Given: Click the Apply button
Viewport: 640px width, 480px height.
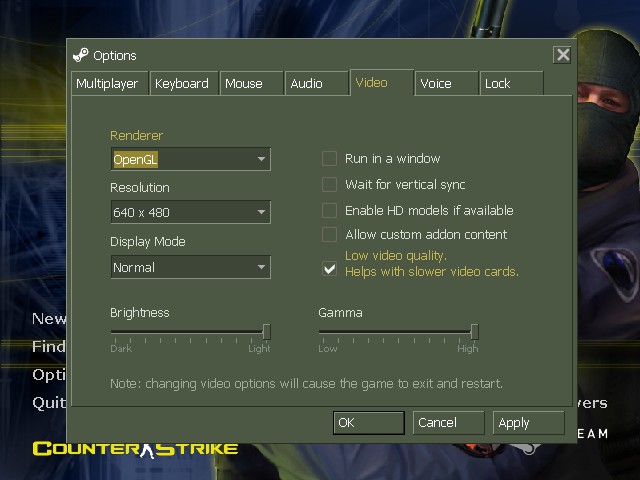Looking at the screenshot, I should 528,423.
